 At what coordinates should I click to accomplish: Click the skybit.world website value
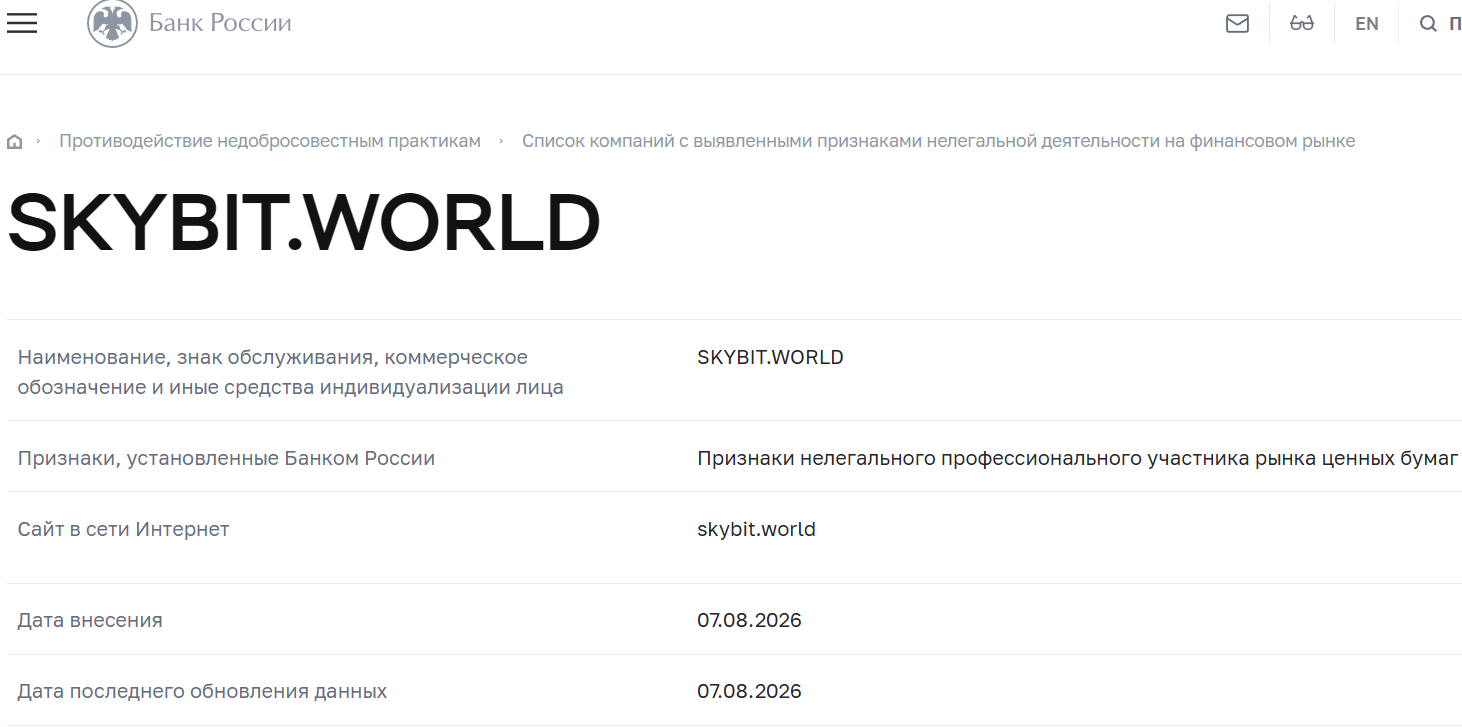coord(756,529)
